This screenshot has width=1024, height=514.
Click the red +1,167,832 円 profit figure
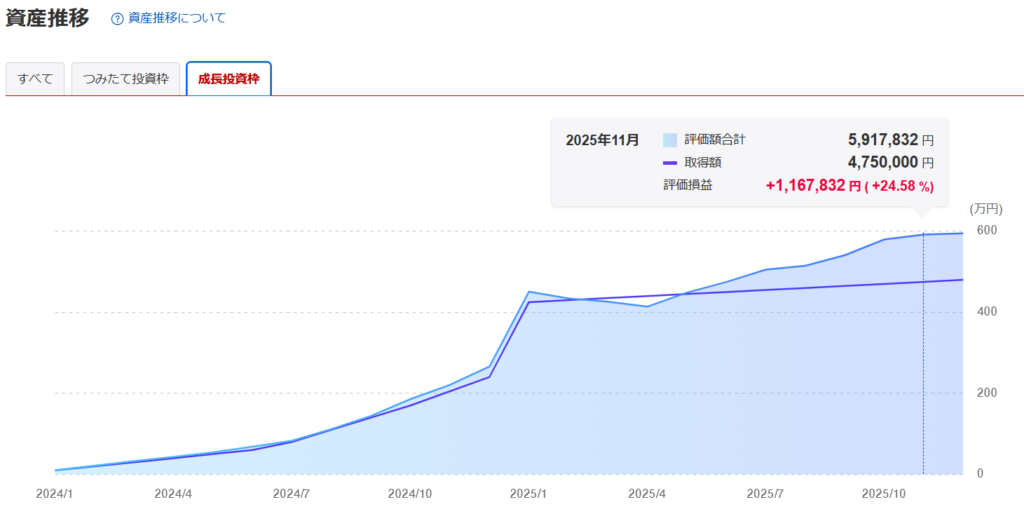pyautogui.click(x=805, y=185)
